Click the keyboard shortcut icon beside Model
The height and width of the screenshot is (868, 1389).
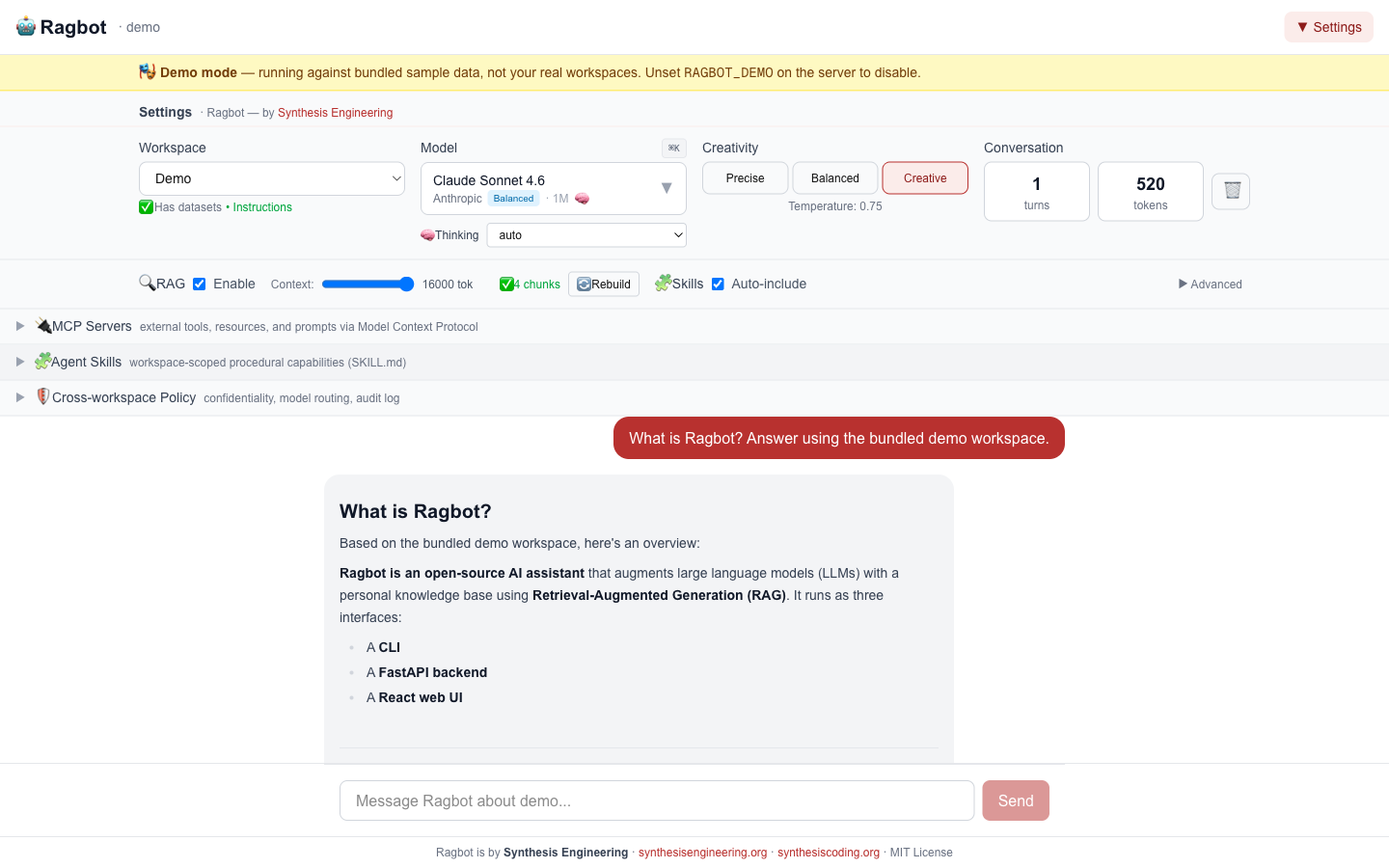pyautogui.click(x=674, y=148)
